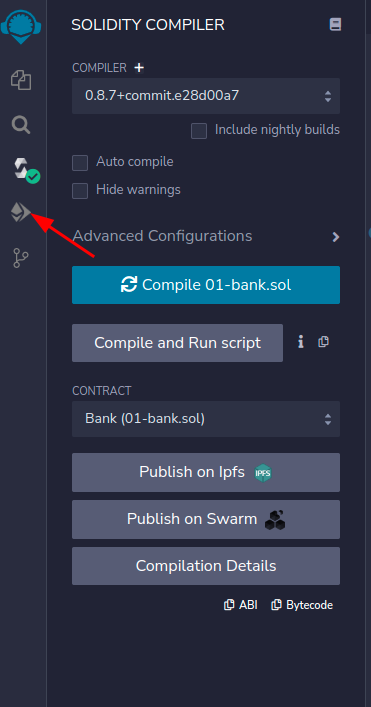
Task: Click Publish on Ipfs button
Action: coord(206,473)
